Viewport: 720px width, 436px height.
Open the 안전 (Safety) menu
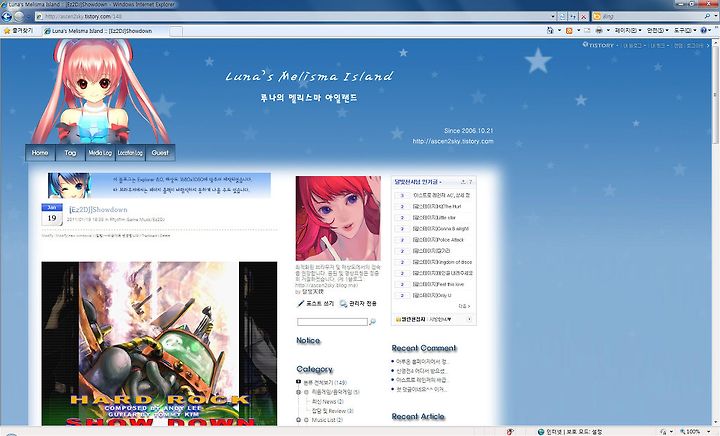tap(658, 31)
